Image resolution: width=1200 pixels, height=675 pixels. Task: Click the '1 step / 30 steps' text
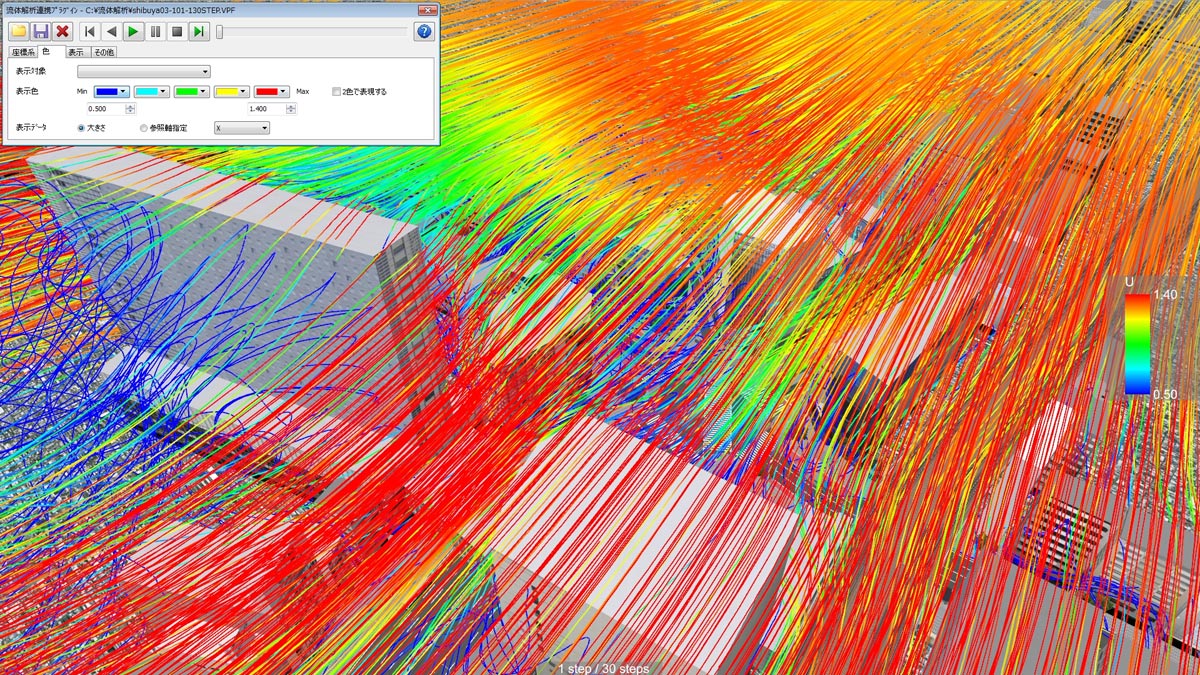click(603, 668)
